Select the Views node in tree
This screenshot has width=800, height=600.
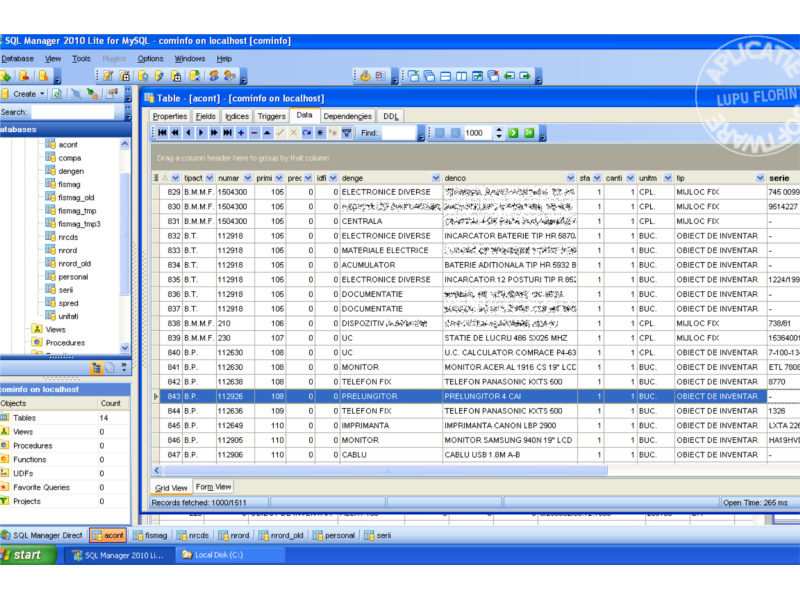tap(55, 330)
